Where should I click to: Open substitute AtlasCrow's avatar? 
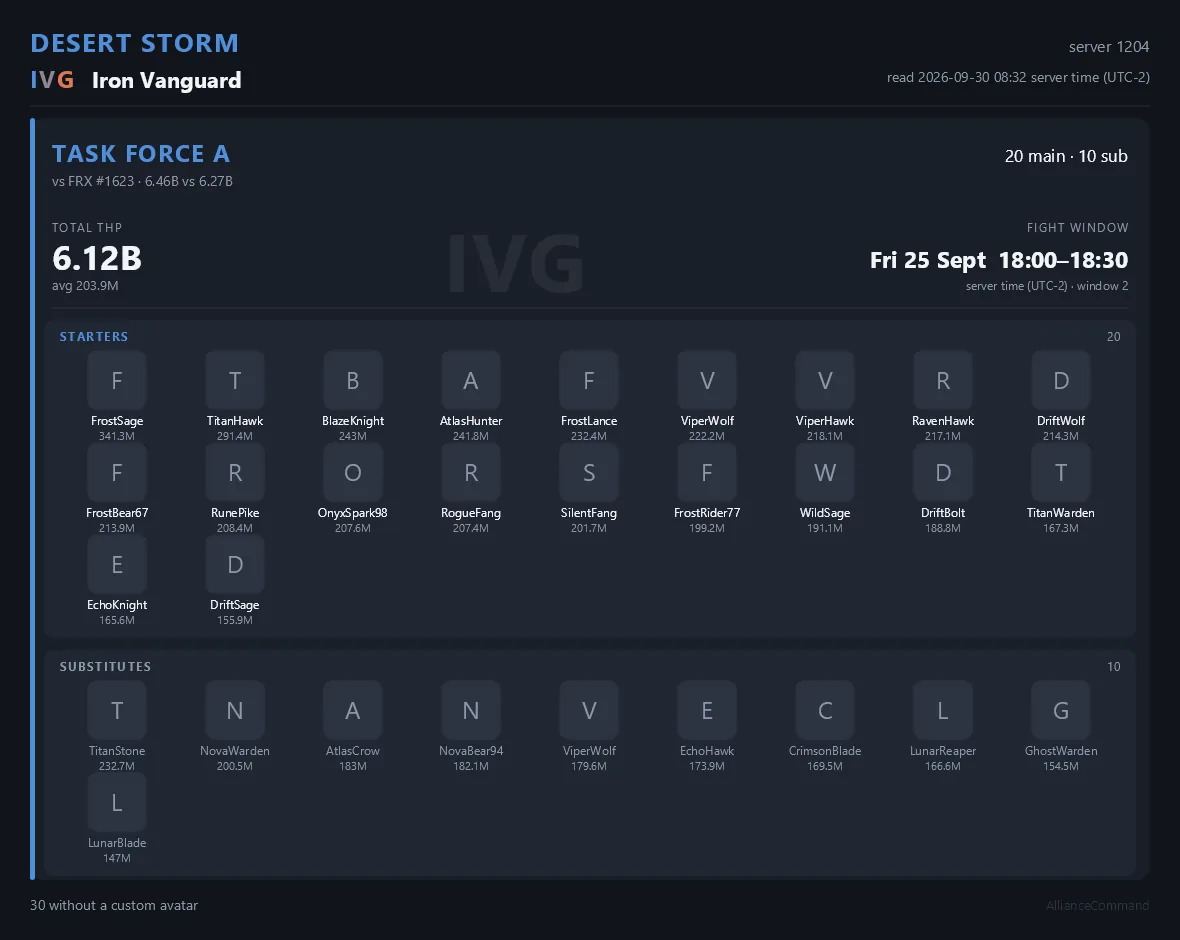(353, 710)
